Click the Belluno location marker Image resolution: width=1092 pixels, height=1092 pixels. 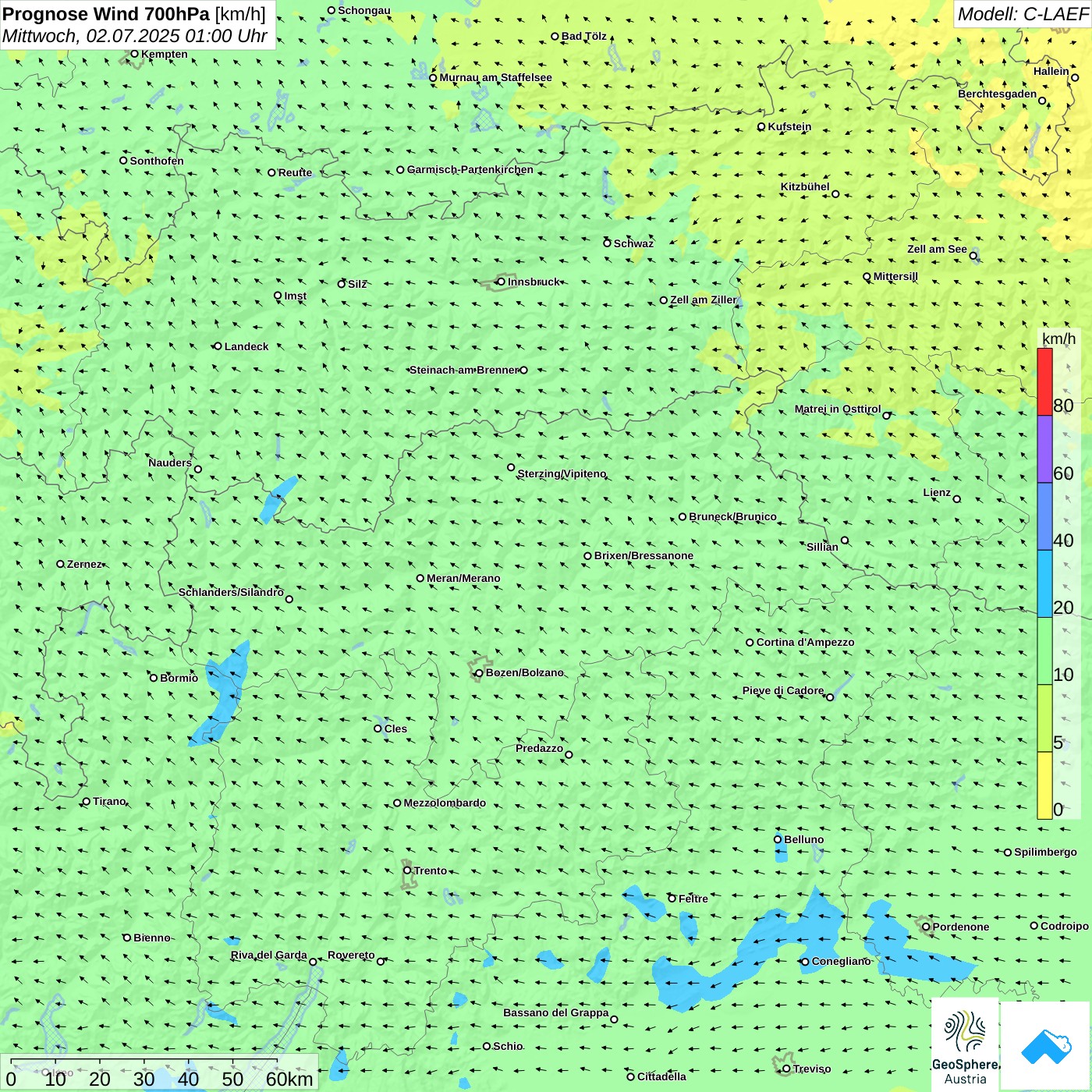tap(778, 839)
